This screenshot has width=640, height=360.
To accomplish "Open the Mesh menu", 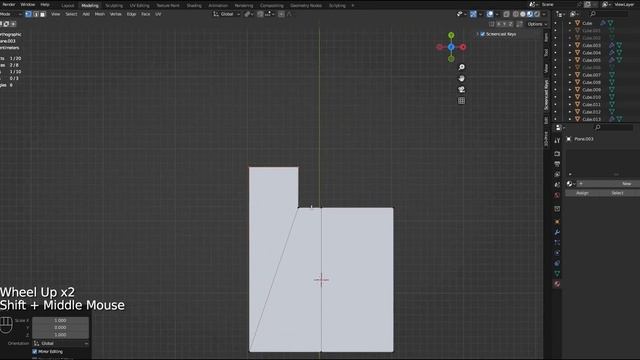I will coord(100,14).
